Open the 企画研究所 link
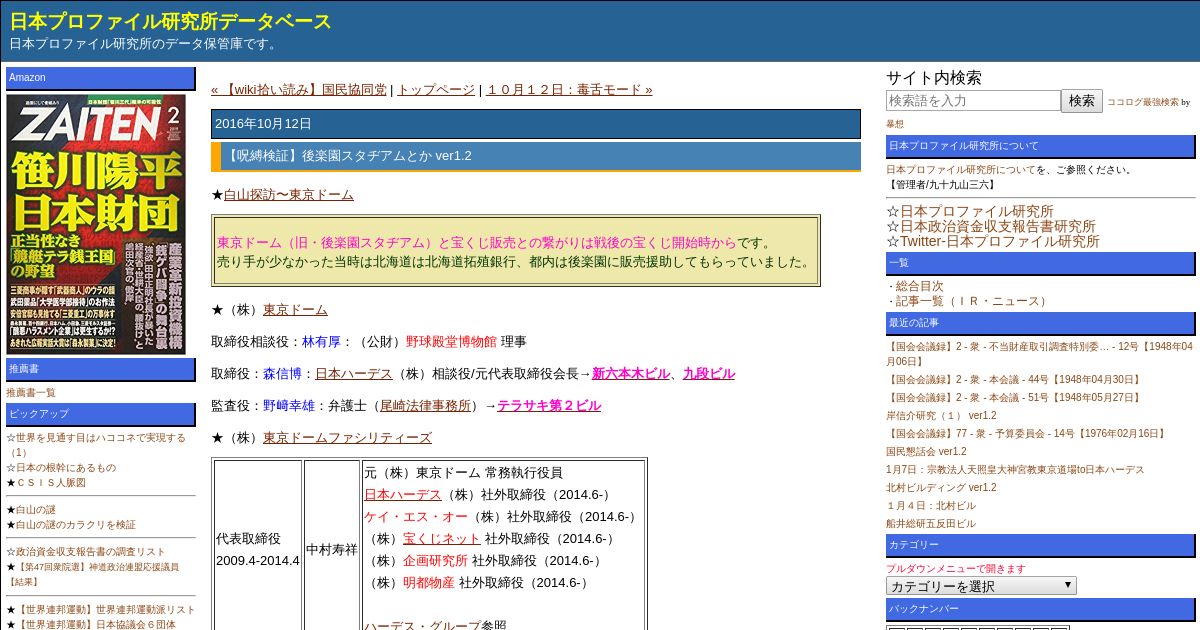The image size is (1200, 630). click(x=435, y=560)
